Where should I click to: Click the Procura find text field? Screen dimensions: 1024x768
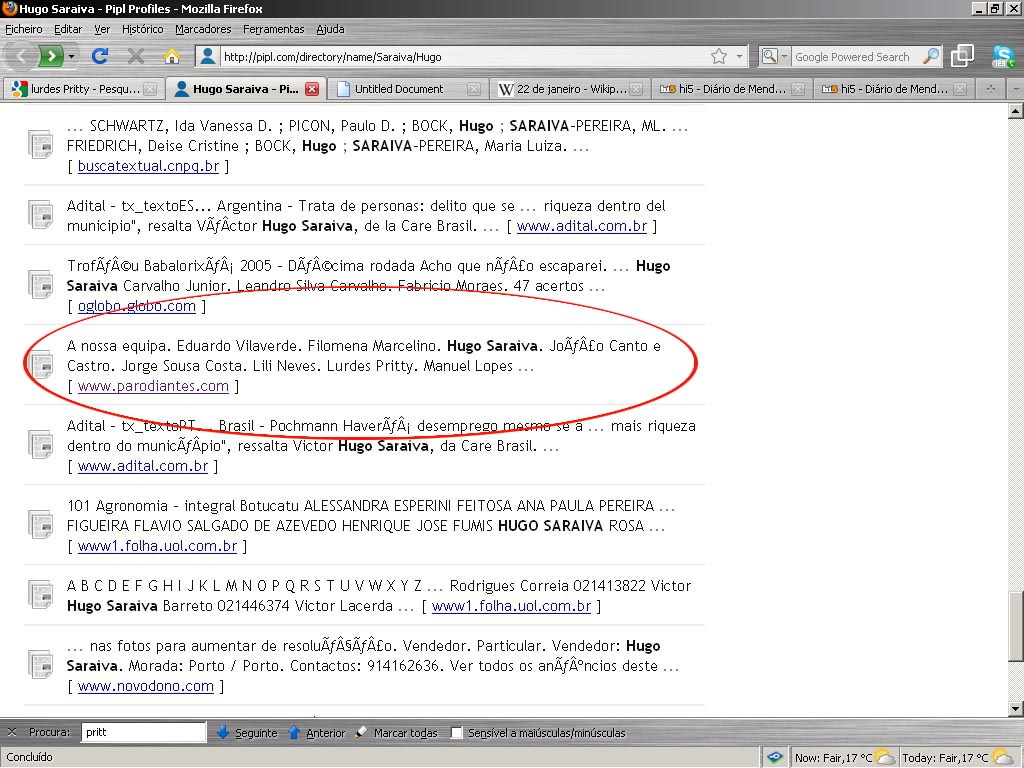coord(143,732)
